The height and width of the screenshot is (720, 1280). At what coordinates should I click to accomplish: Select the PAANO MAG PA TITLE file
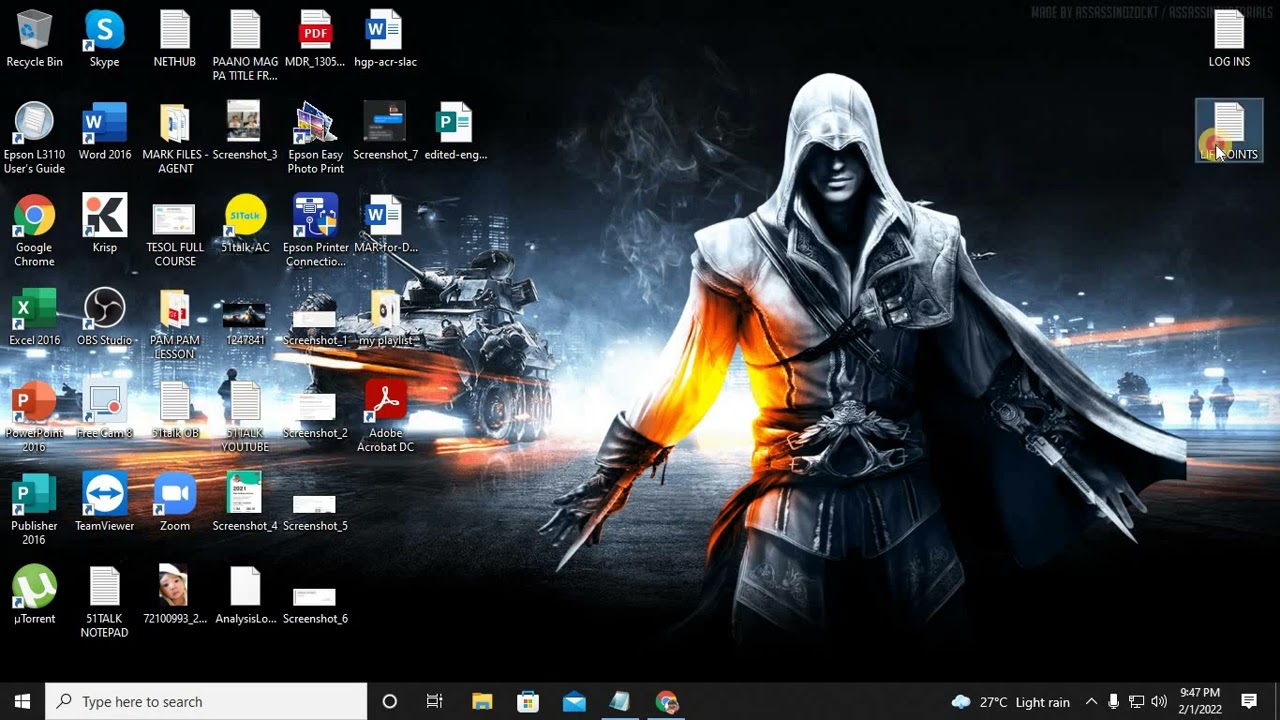pos(245,47)
